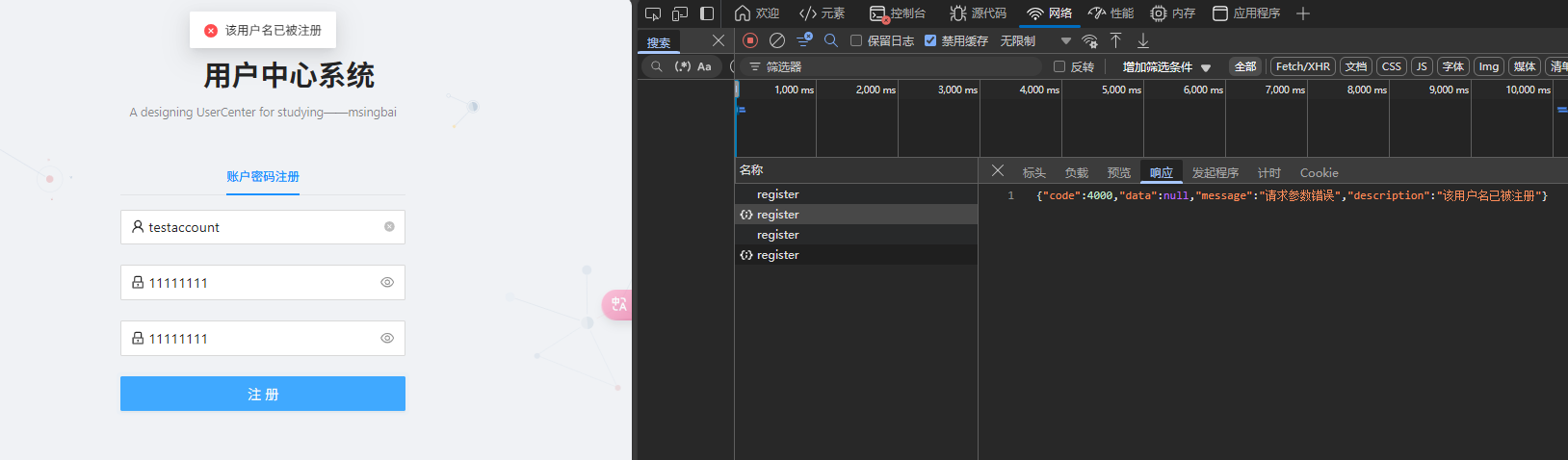
Task: Select the second register request row
Action: pyautogui.click(x=856, y=215)
